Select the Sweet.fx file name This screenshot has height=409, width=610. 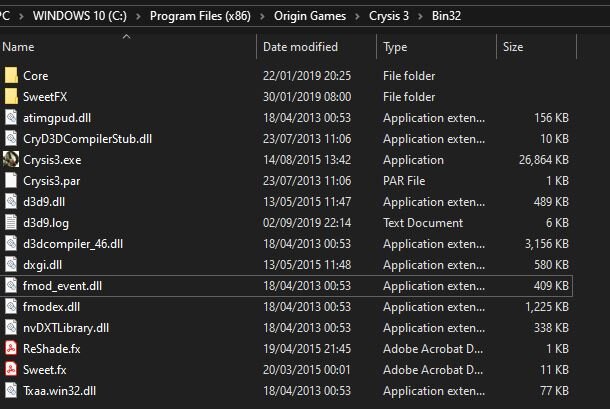(x=45, y=370)
